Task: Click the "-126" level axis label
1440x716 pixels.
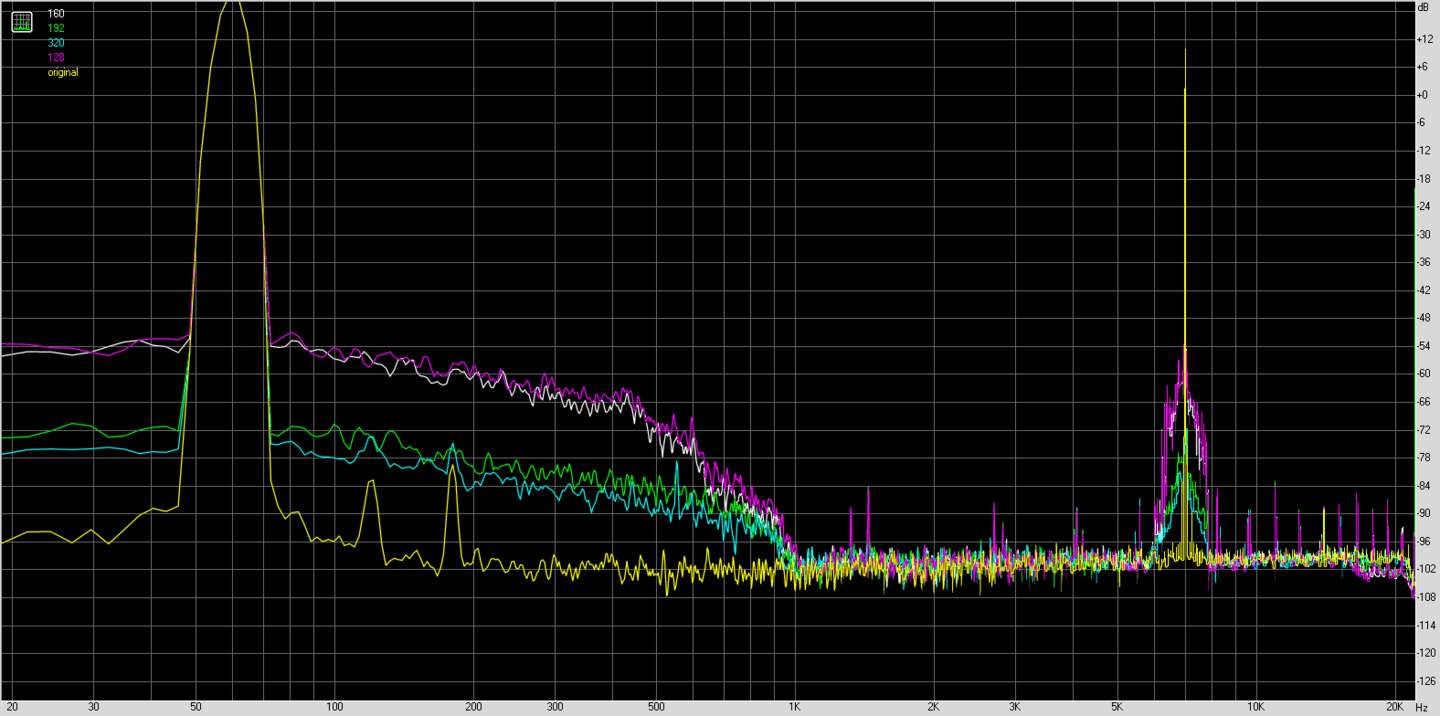Action: tap(1425, 681)
